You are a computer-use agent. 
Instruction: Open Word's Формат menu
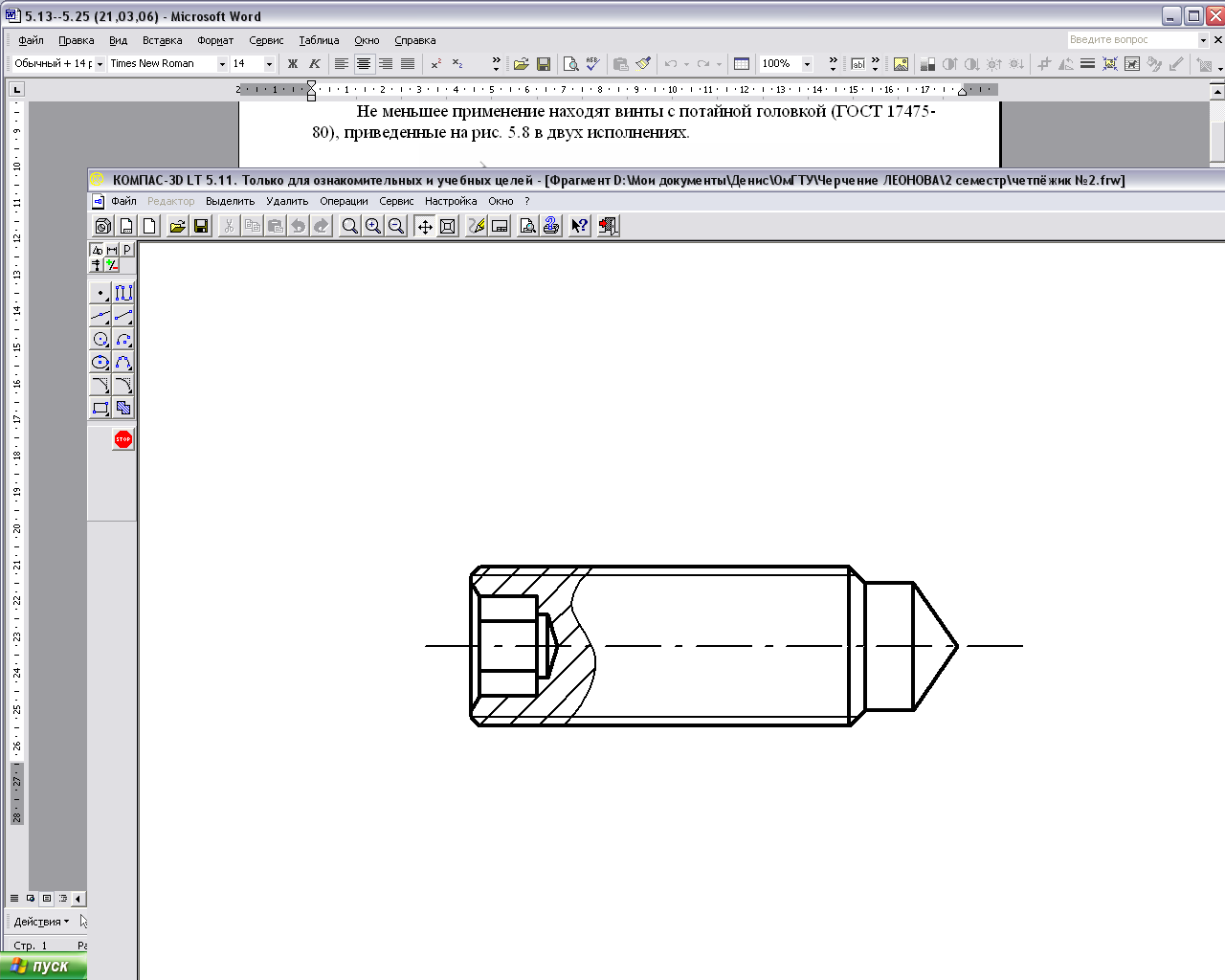(x=215, y=40)
